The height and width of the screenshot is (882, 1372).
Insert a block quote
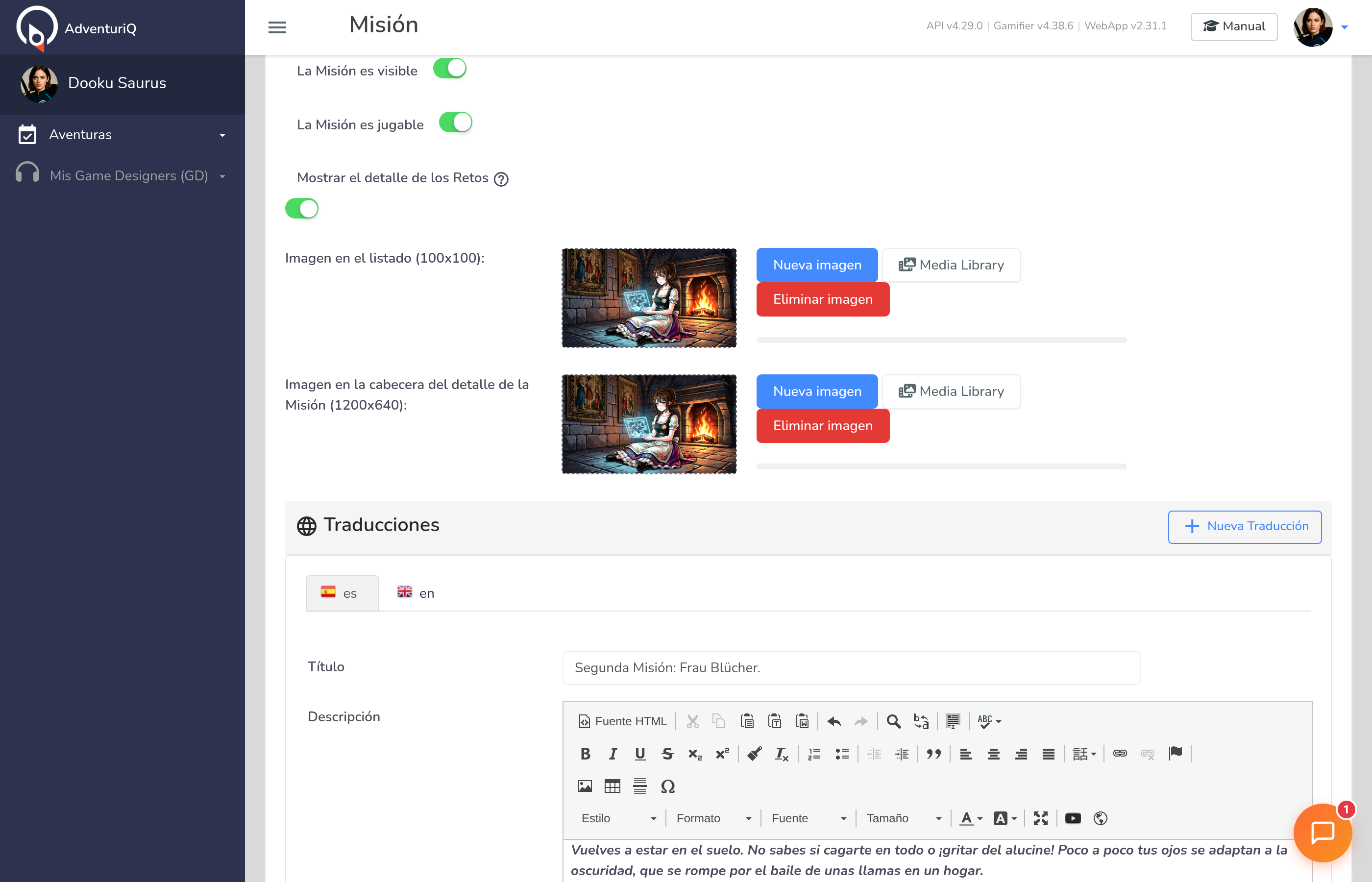(934, 754)
